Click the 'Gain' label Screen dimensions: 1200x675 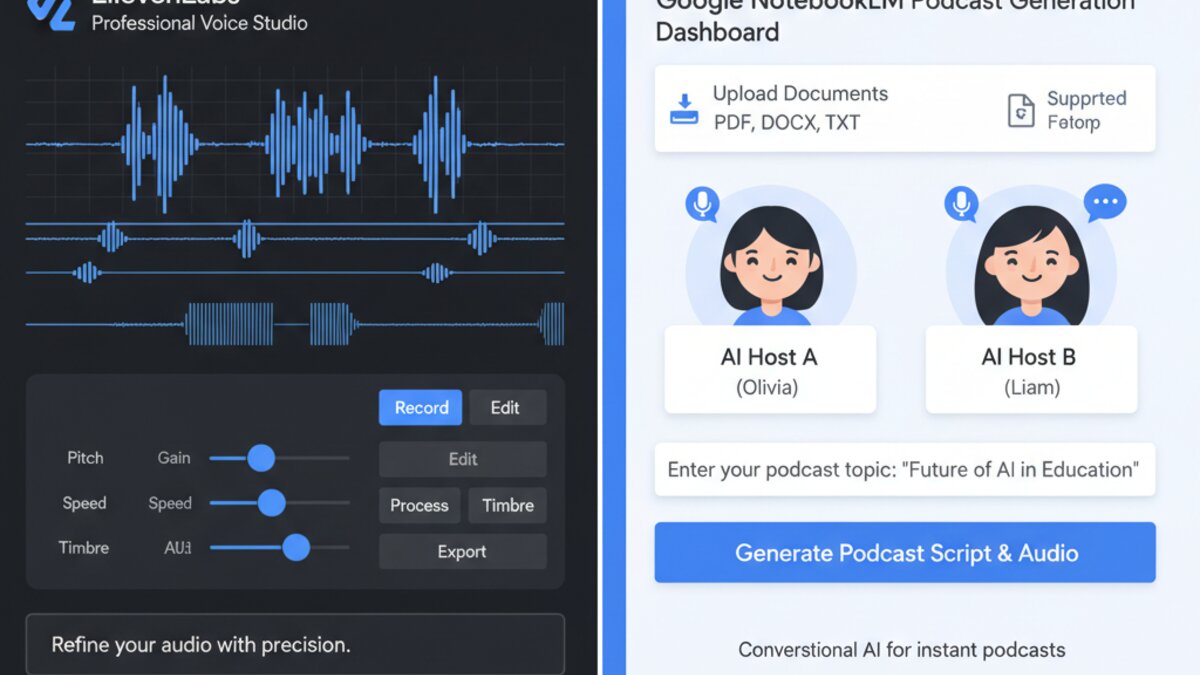pyautogui.click(x=174, y=457)
